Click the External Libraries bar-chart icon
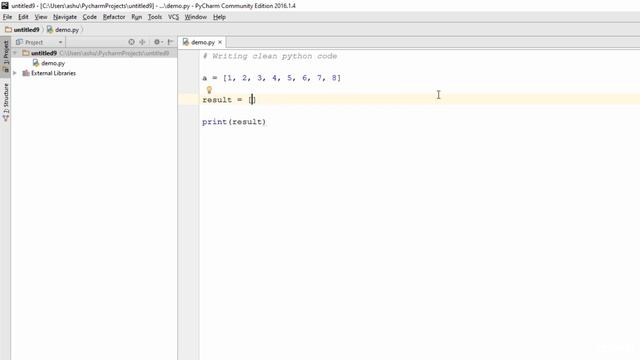This screenshot has height=360, width=640. pyautogui.click(x=26, y=73)
